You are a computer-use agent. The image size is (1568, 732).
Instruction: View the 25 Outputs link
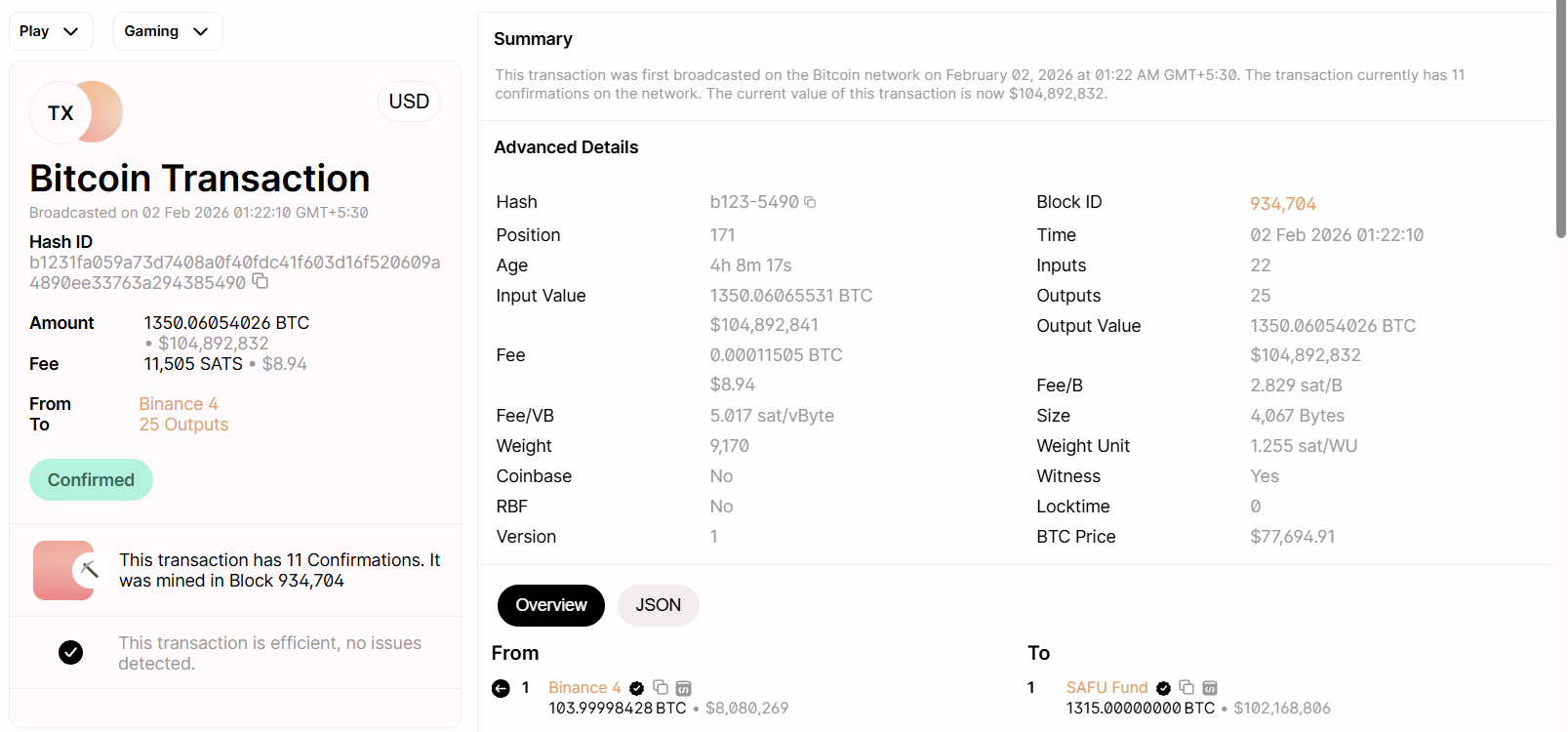tap(183, 424)
